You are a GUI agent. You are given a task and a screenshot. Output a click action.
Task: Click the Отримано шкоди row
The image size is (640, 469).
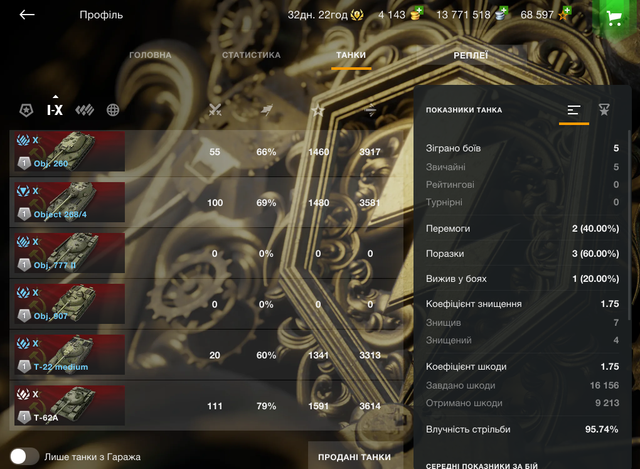point(522,403)
